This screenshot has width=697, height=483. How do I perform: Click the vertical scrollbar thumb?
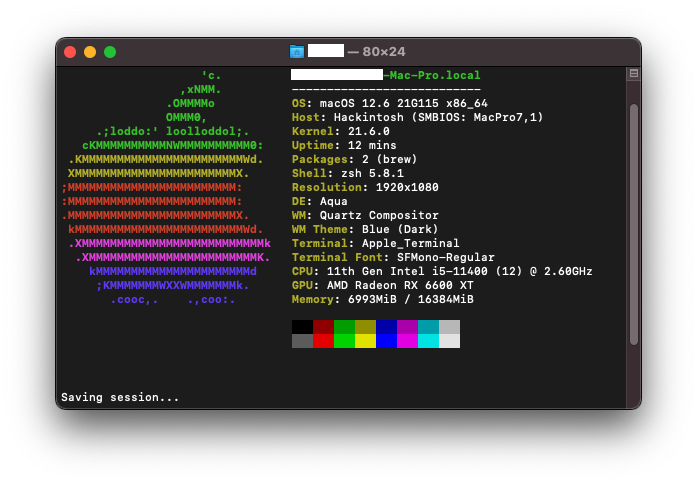coord(634,224)
